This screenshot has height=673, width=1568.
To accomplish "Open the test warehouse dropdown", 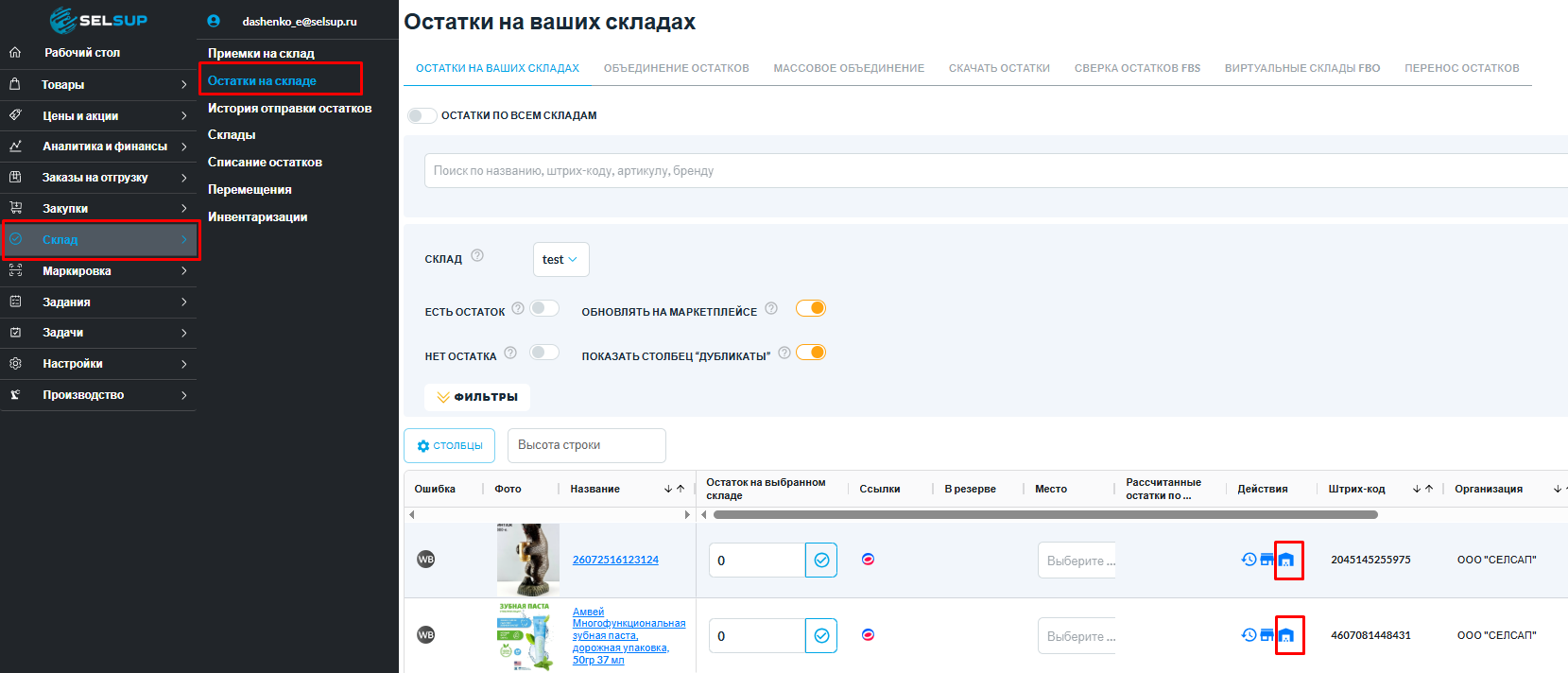I will point(560,260).
